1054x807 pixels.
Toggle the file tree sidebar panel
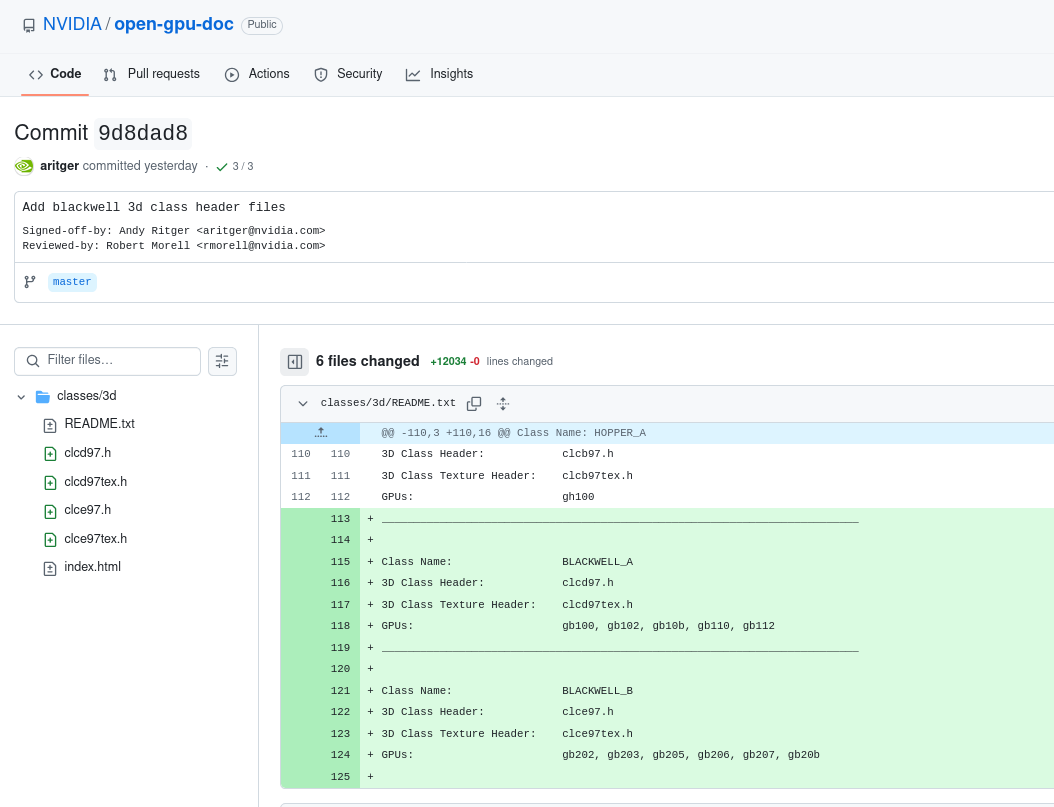tap(294, 362)
